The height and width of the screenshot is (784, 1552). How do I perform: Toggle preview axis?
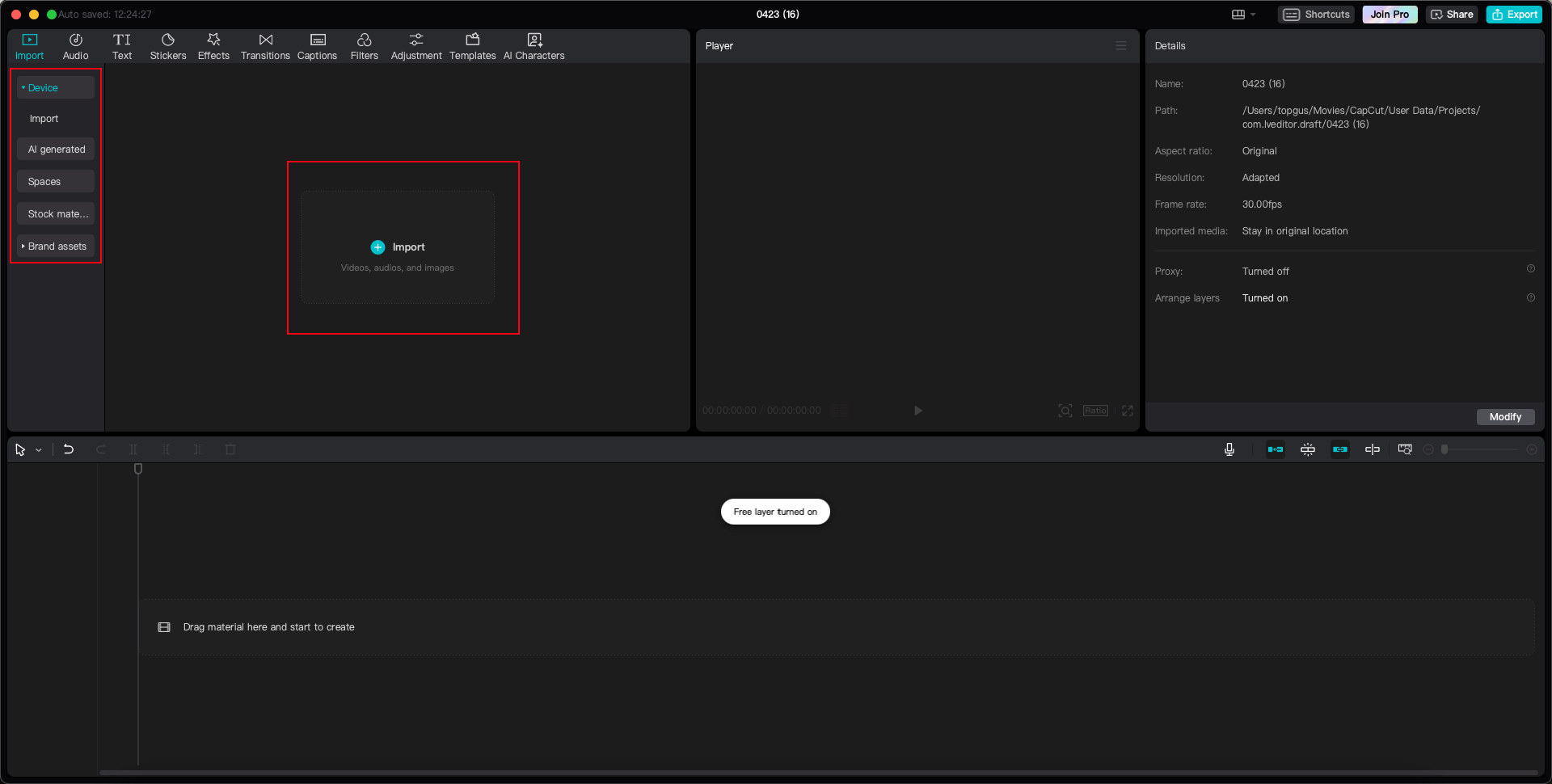pos(1373,449)
